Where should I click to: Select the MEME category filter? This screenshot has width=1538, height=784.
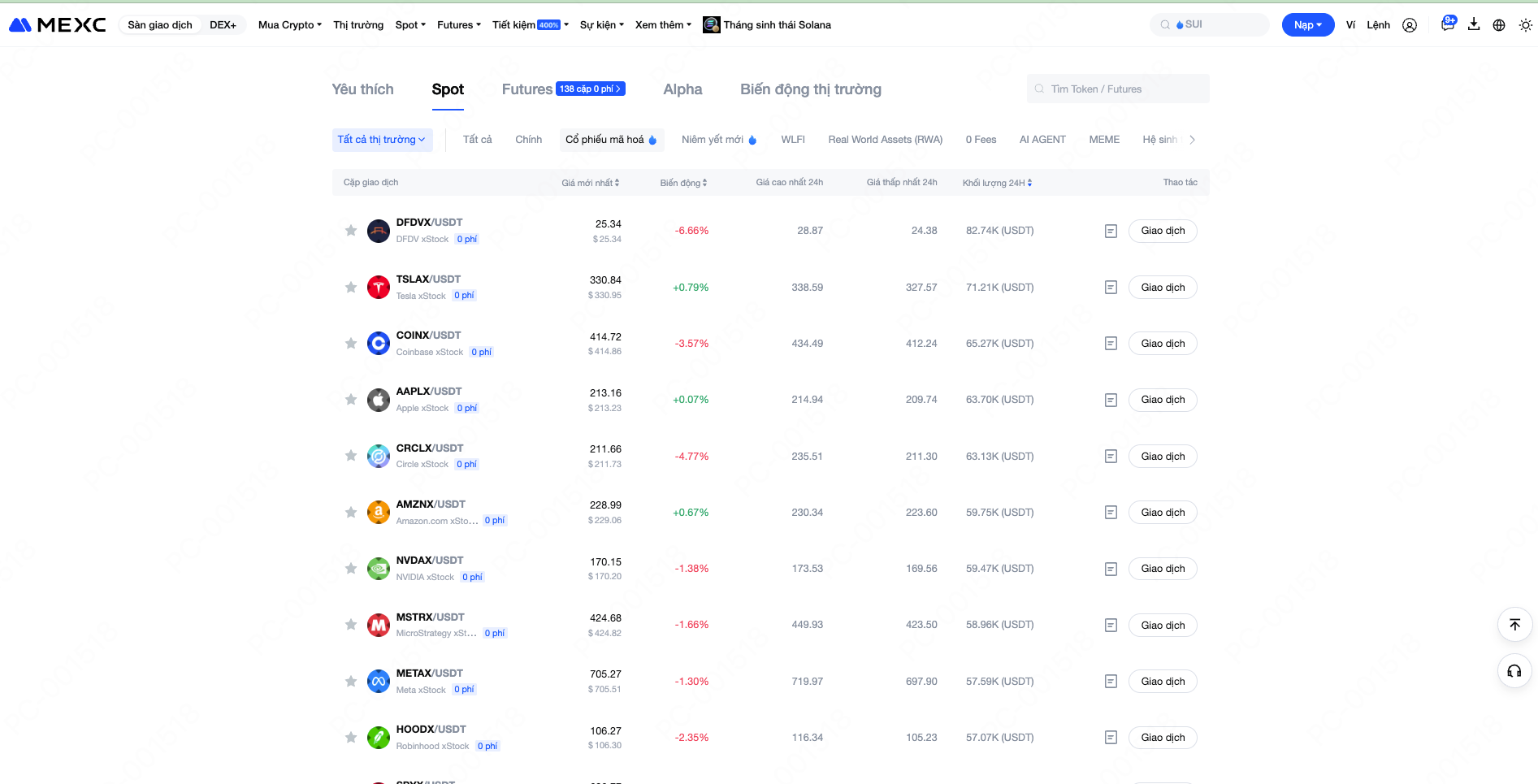point(1104,140)
